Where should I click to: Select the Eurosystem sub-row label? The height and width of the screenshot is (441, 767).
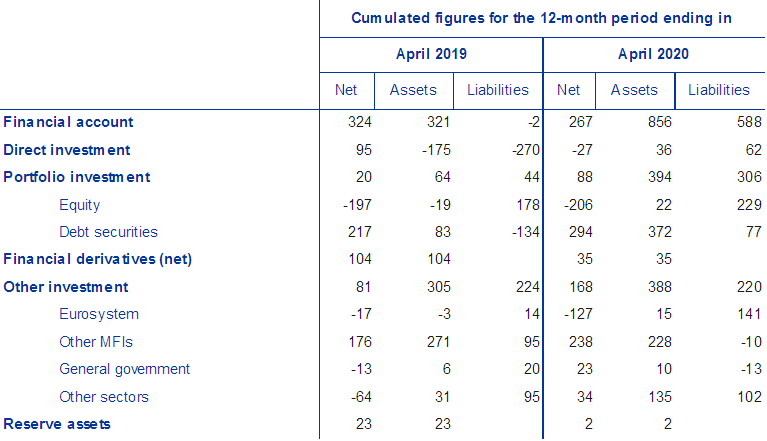(98, 314)
